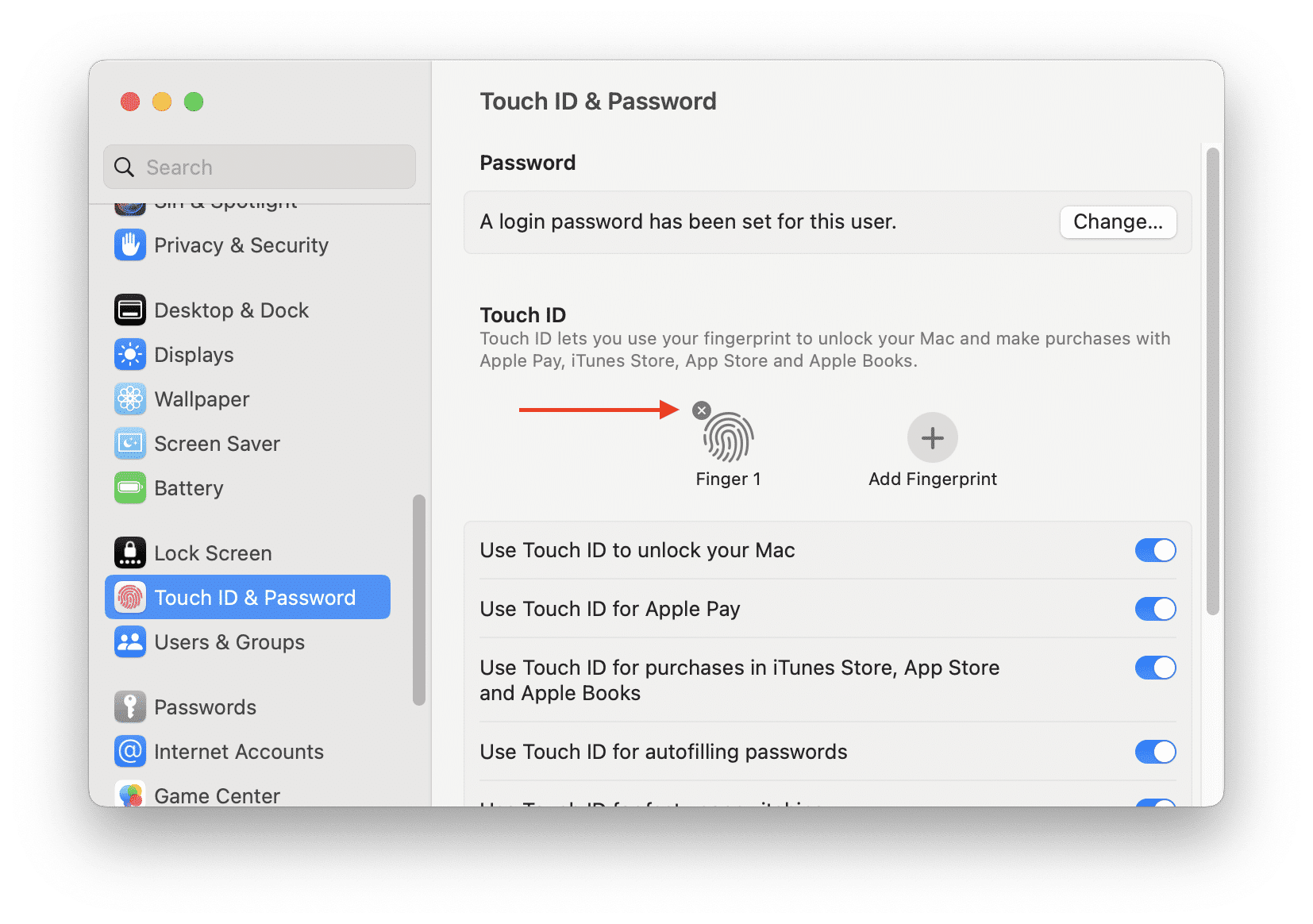Open Passwords settings

click(x=248, y=707)
